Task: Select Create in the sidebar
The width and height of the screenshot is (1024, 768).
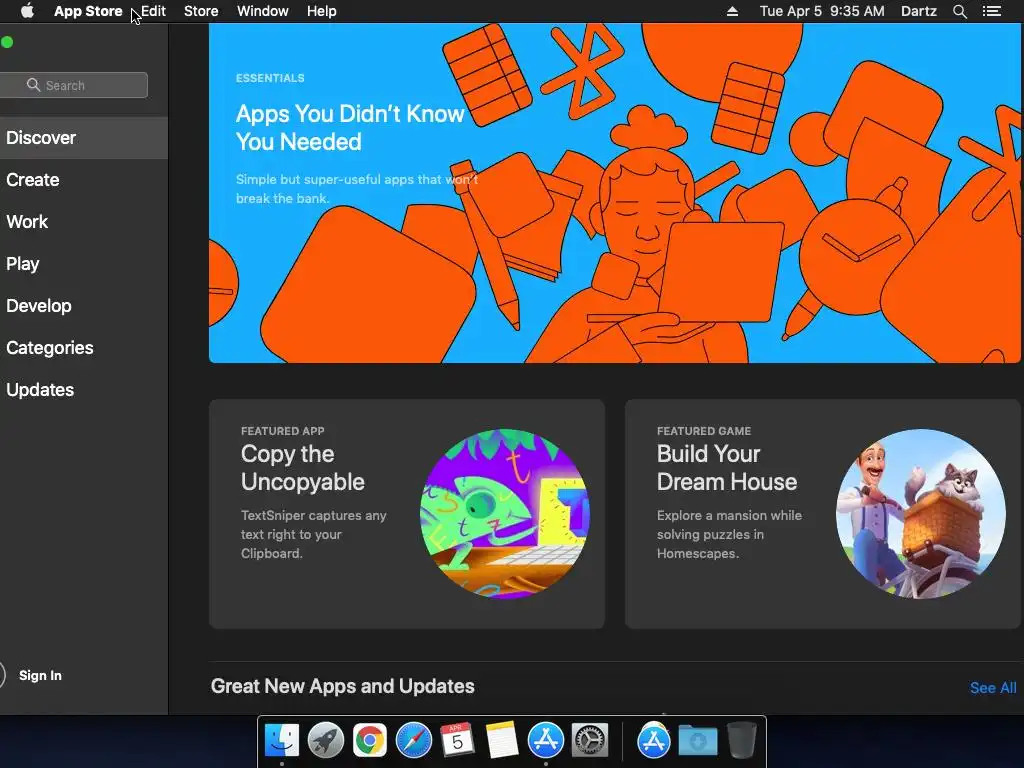Action: (x=84, y=180)
